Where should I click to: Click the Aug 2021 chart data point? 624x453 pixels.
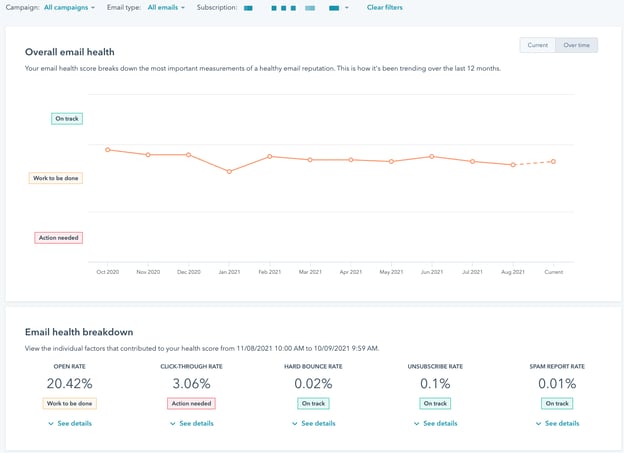513,165
